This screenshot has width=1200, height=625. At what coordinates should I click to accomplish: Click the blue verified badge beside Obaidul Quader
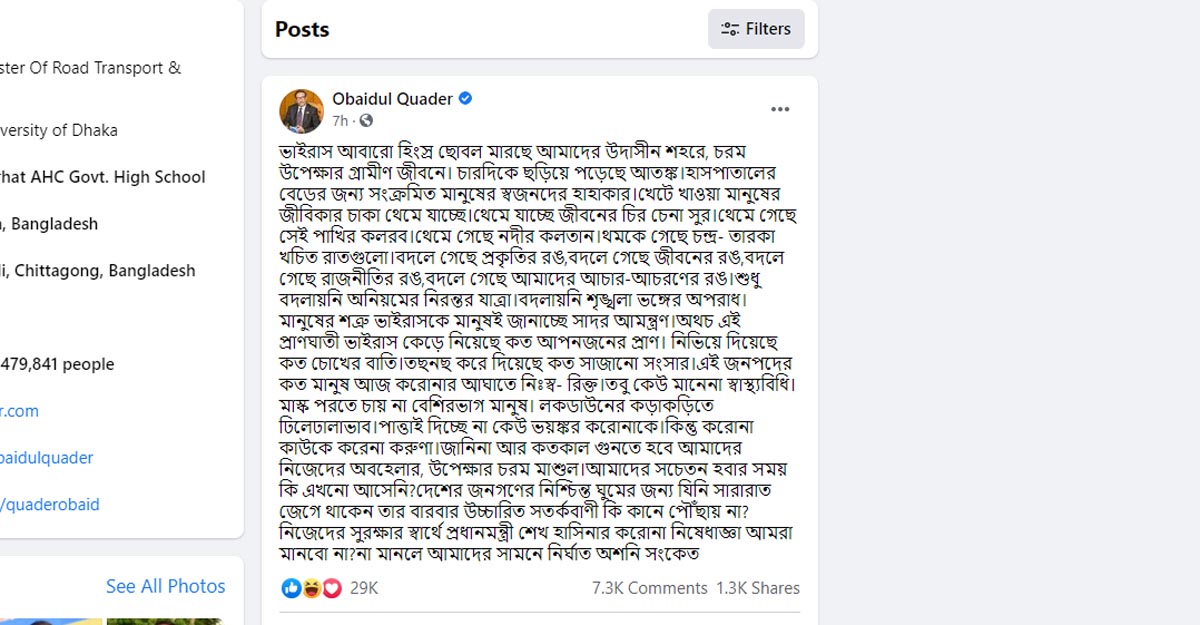466,99
